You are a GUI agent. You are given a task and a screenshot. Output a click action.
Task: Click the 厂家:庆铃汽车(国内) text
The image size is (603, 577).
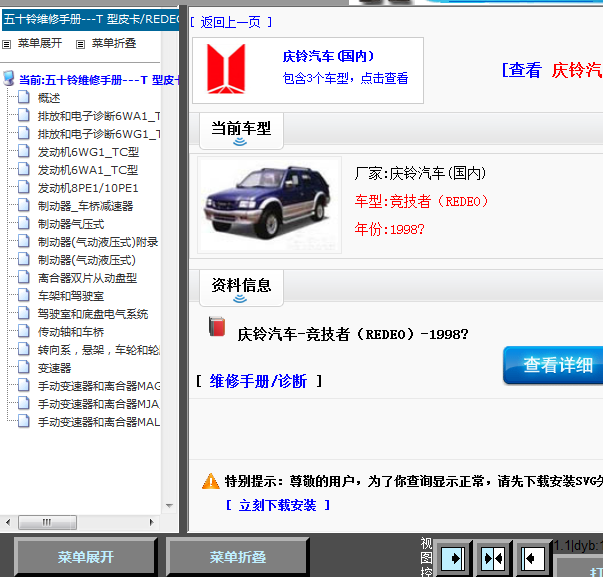pos(420,173)
